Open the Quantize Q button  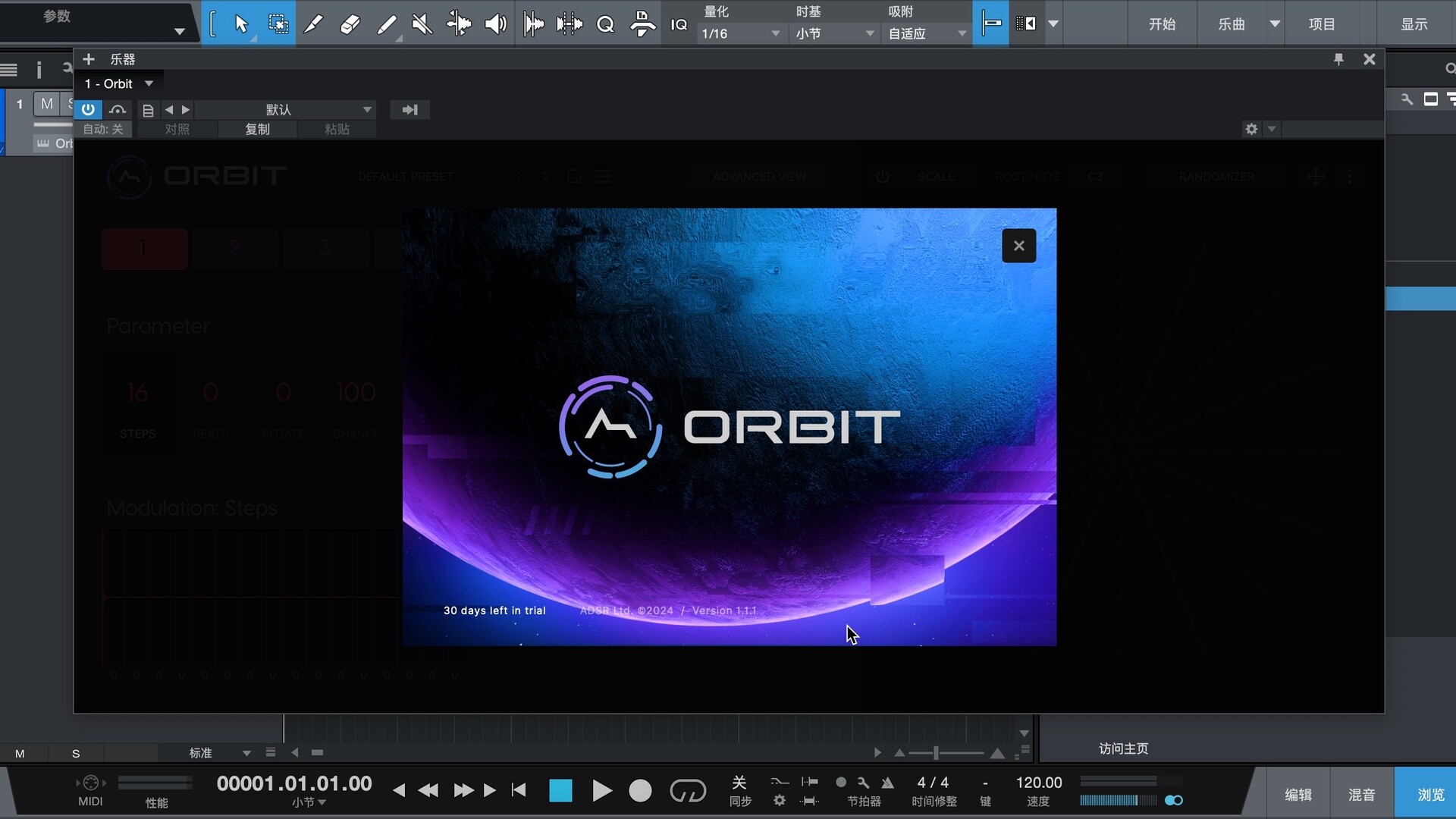tap(605, 24)
